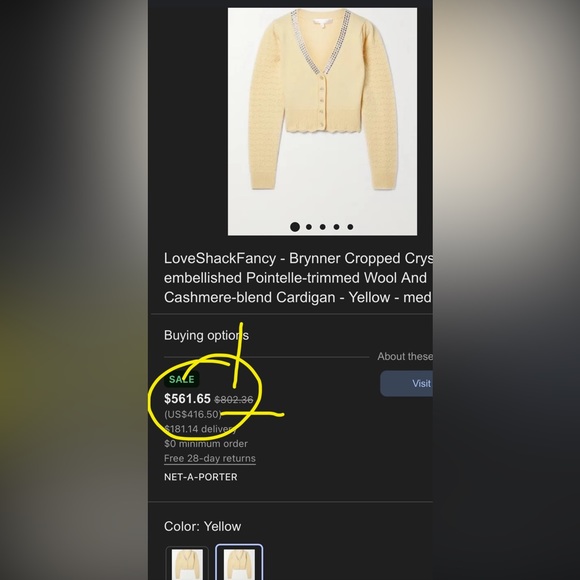Click the LoveShackFancy product title text
Screen dimensions: 580x580
click(x=298, y=278)
